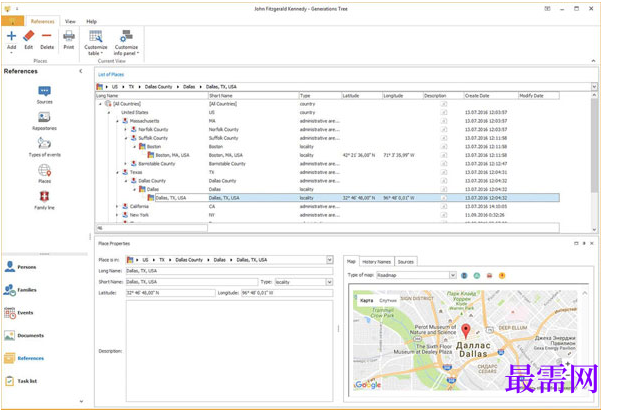Collapse the Massachusetts tree node
Screen dimensions: 617x410
tap(117, 121)
